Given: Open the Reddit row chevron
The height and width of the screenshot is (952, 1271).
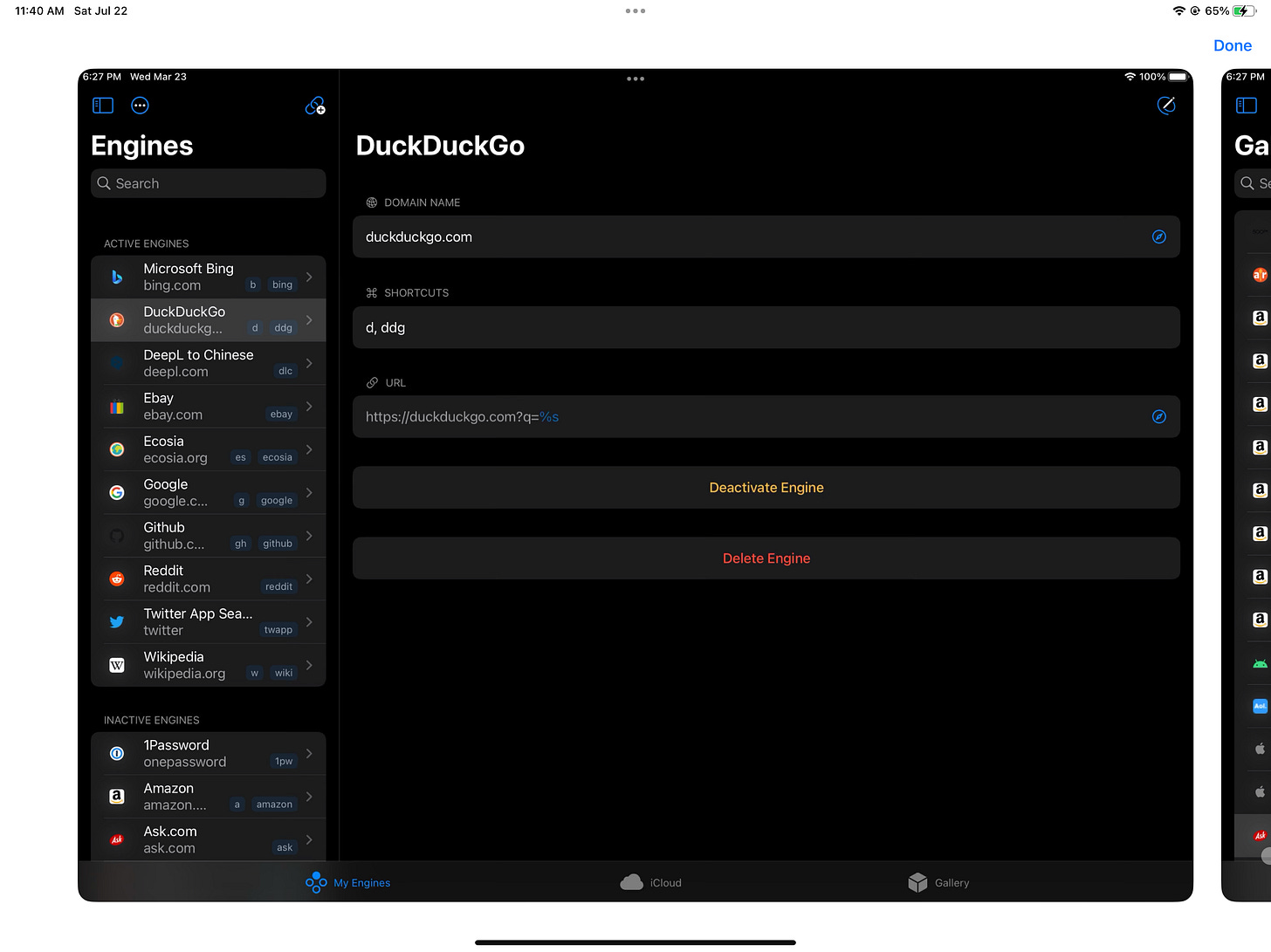Looking at the screenshot, I should (309, 579).
